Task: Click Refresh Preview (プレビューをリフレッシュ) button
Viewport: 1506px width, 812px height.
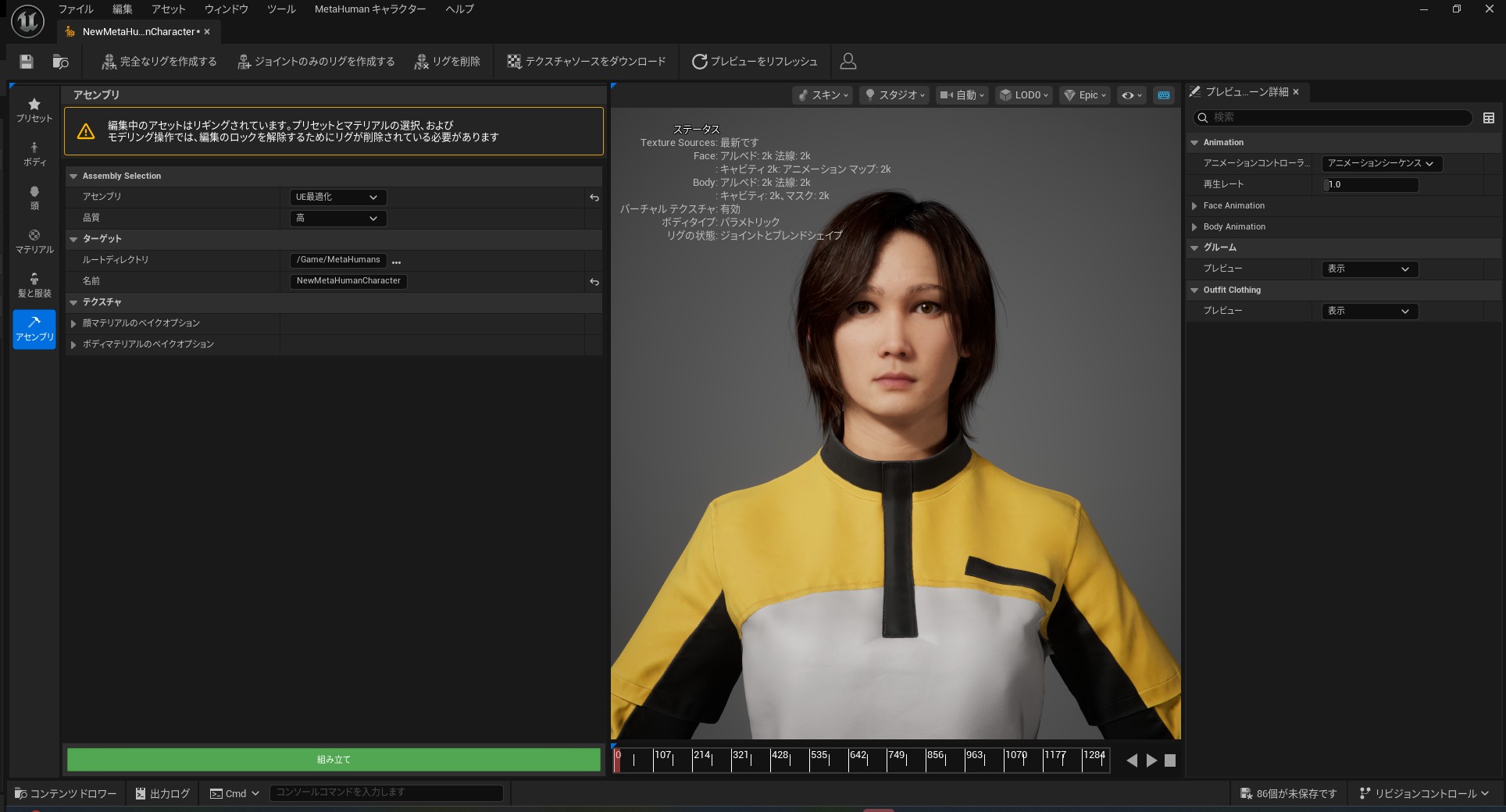Action: (755, 62)
